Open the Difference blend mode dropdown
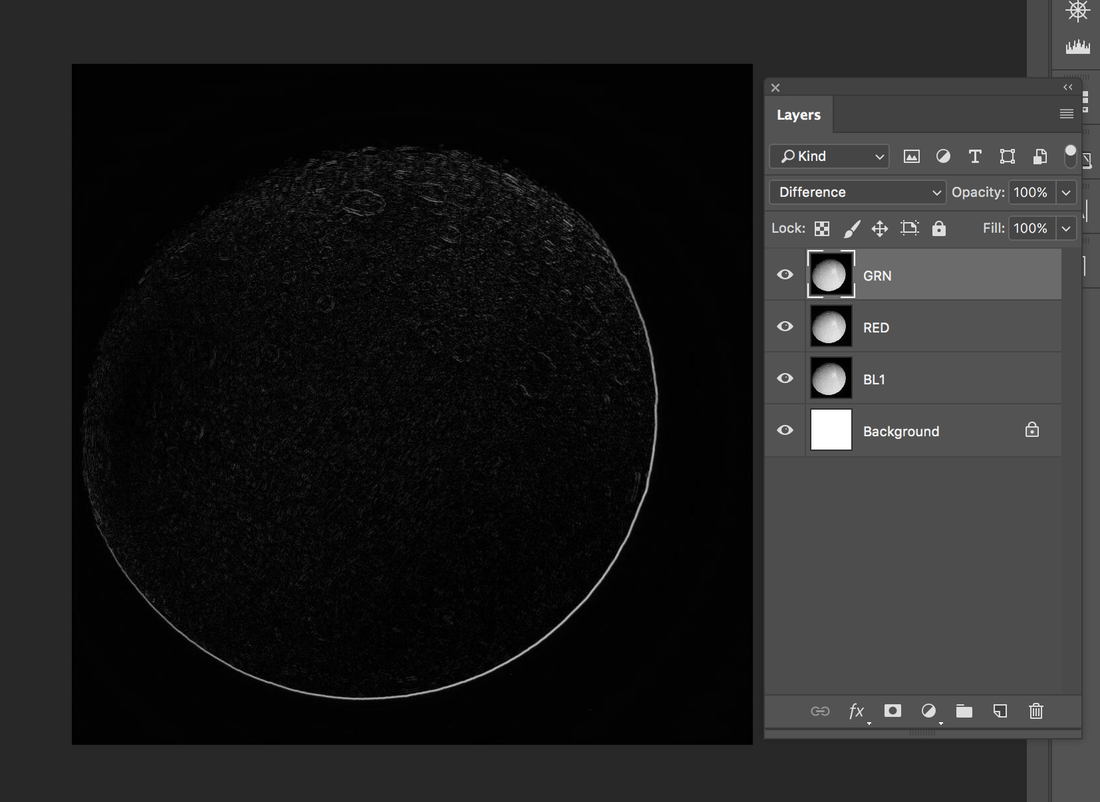 point(857,192)
